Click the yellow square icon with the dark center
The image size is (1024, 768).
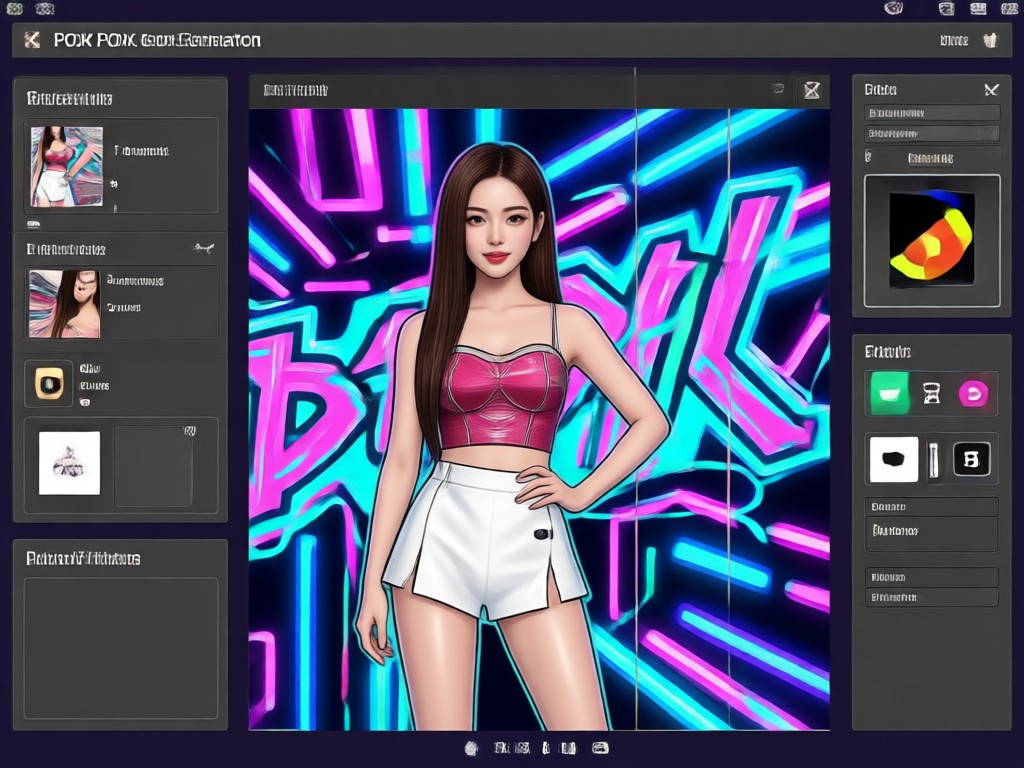tap(49, 383)
